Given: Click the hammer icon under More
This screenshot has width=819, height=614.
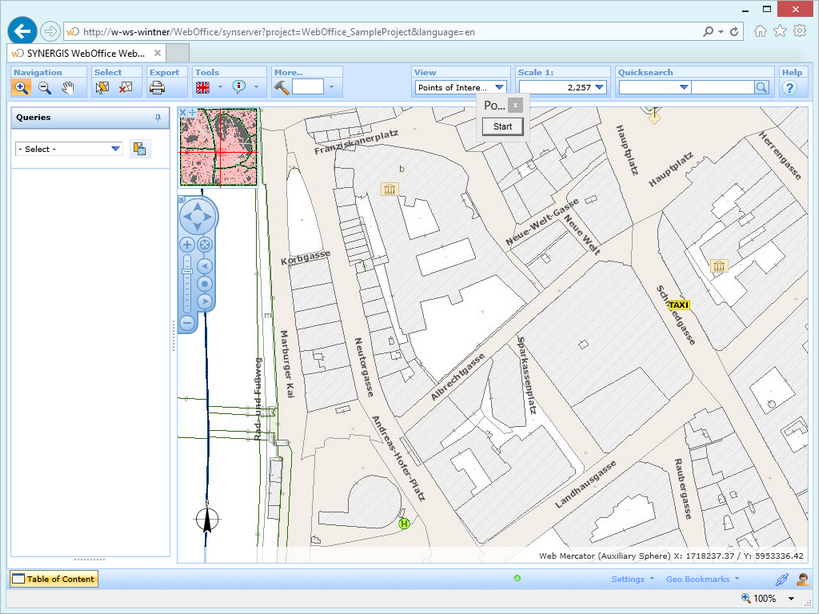Looking at the screenshot, I should (281, 88).
